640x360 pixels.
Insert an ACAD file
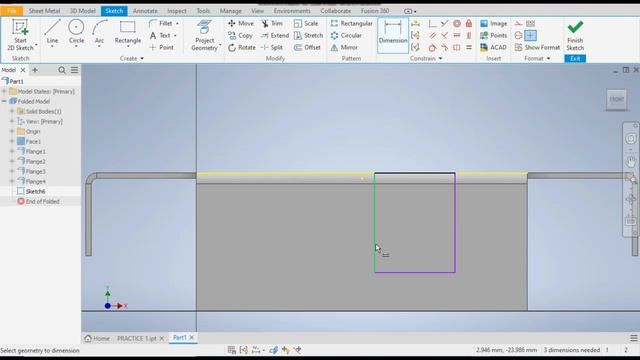click(x=493, y=47)
